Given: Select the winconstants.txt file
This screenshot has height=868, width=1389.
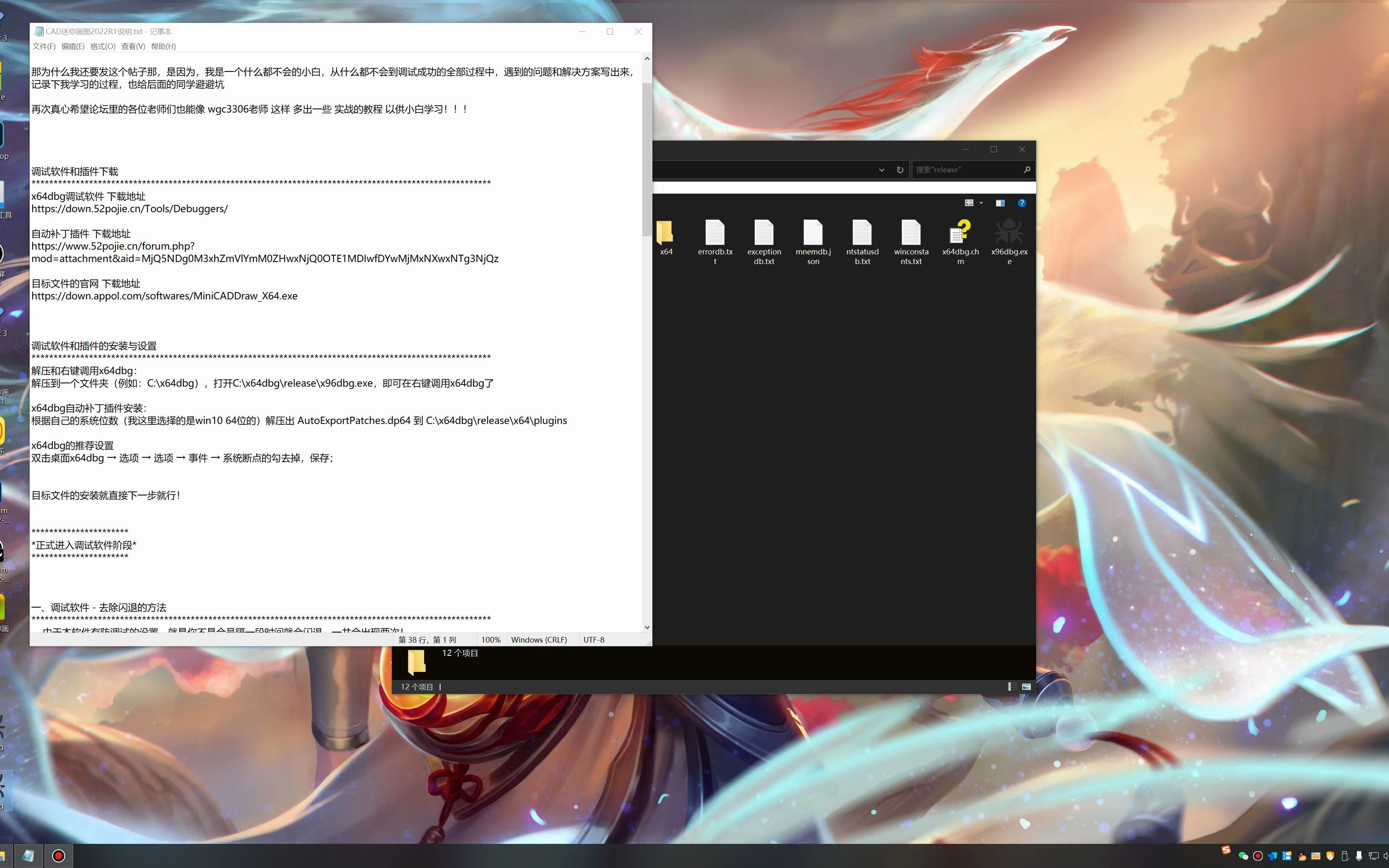Looking at the screenshot, I should pyautogui.click(x=911, y=242).
